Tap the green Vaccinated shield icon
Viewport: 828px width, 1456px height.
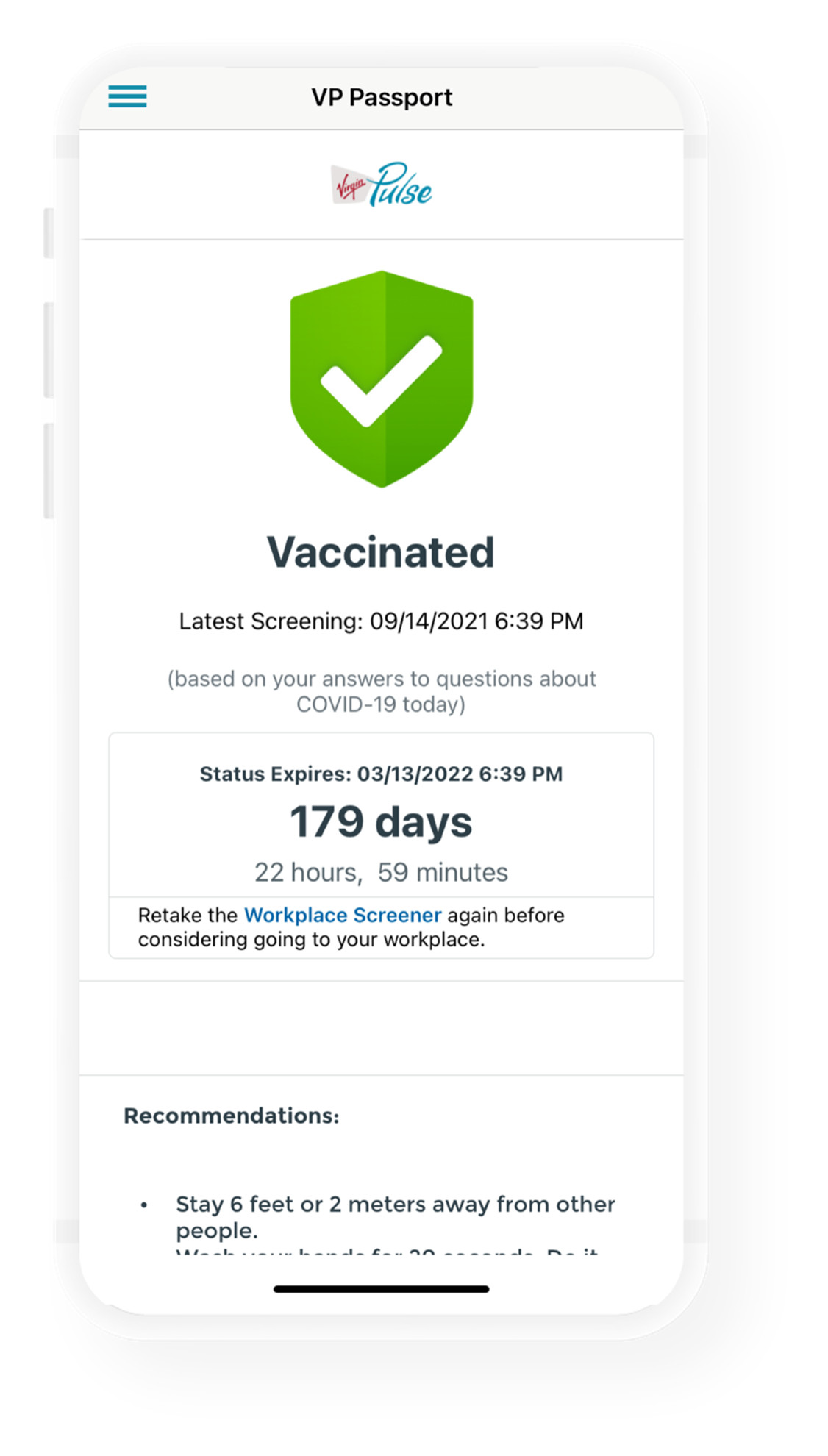point(381,377)
